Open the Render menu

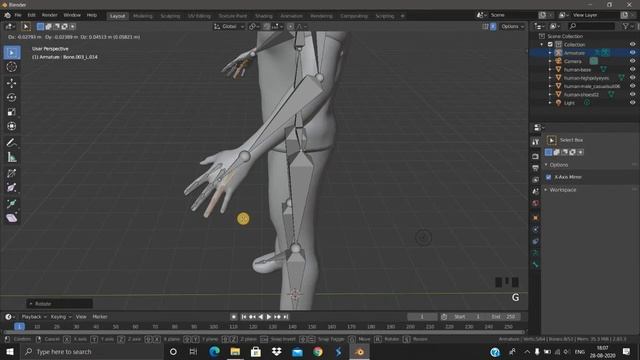50,15
